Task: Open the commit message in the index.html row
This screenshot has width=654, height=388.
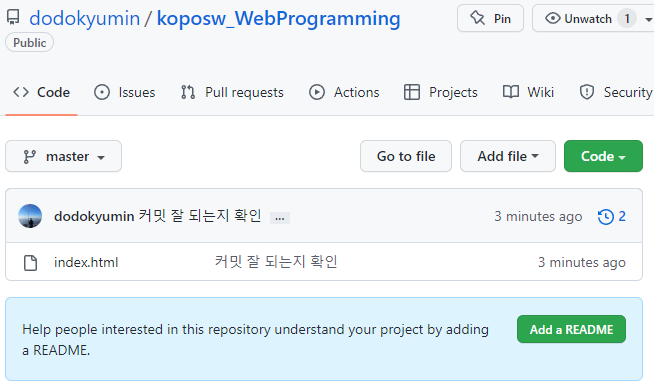Action: click(x=276, y=262)
